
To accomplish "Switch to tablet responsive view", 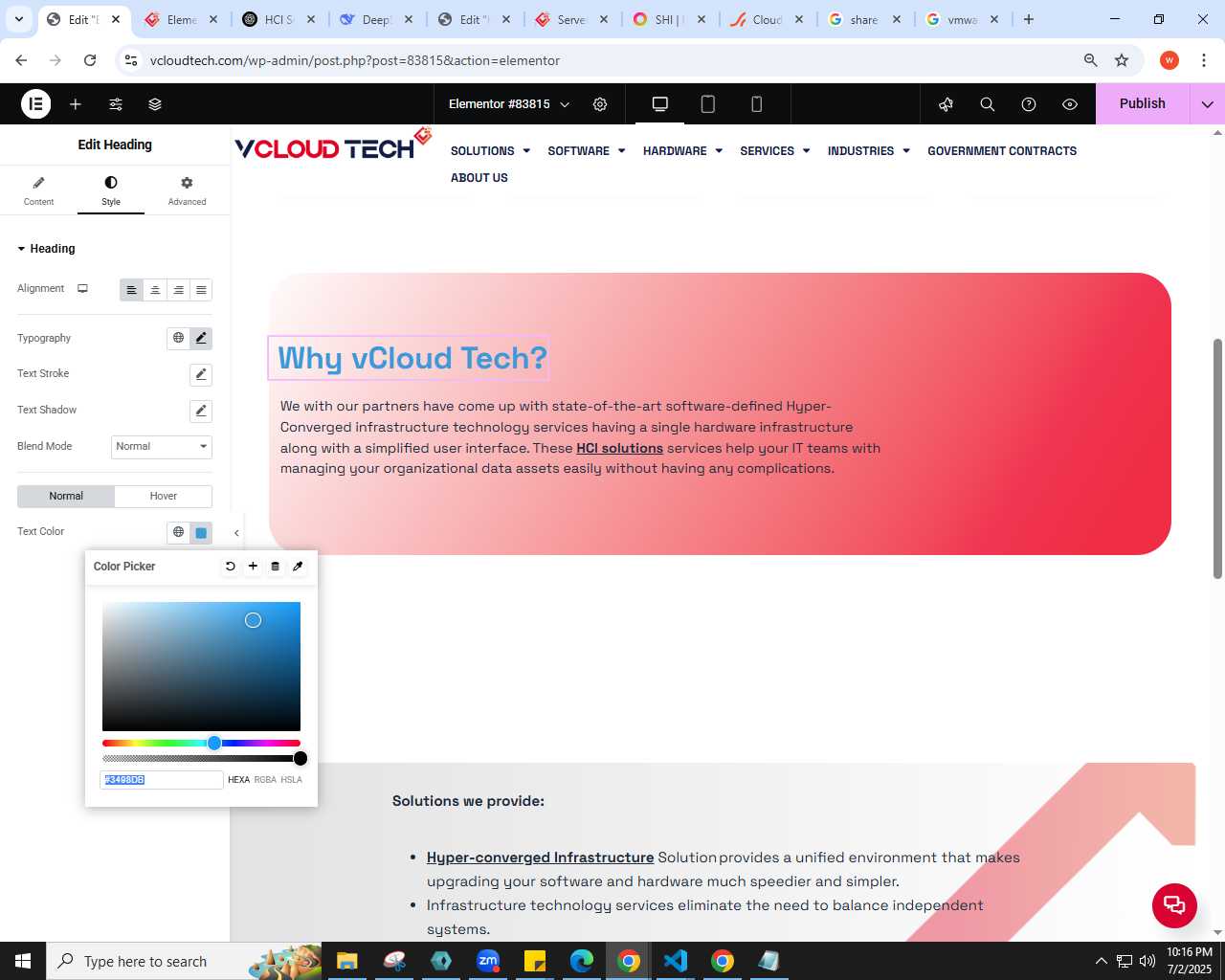I will 708,104.
